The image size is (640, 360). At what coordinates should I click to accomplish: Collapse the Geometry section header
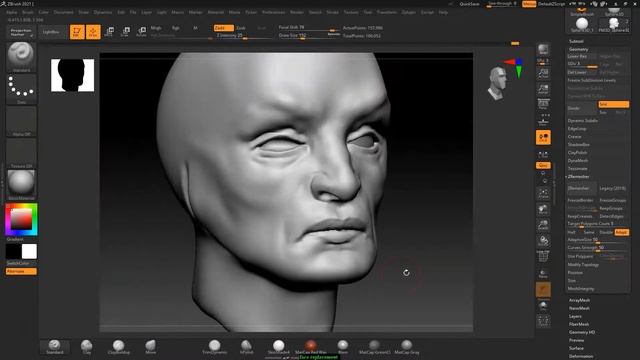[x=579, y=49]
